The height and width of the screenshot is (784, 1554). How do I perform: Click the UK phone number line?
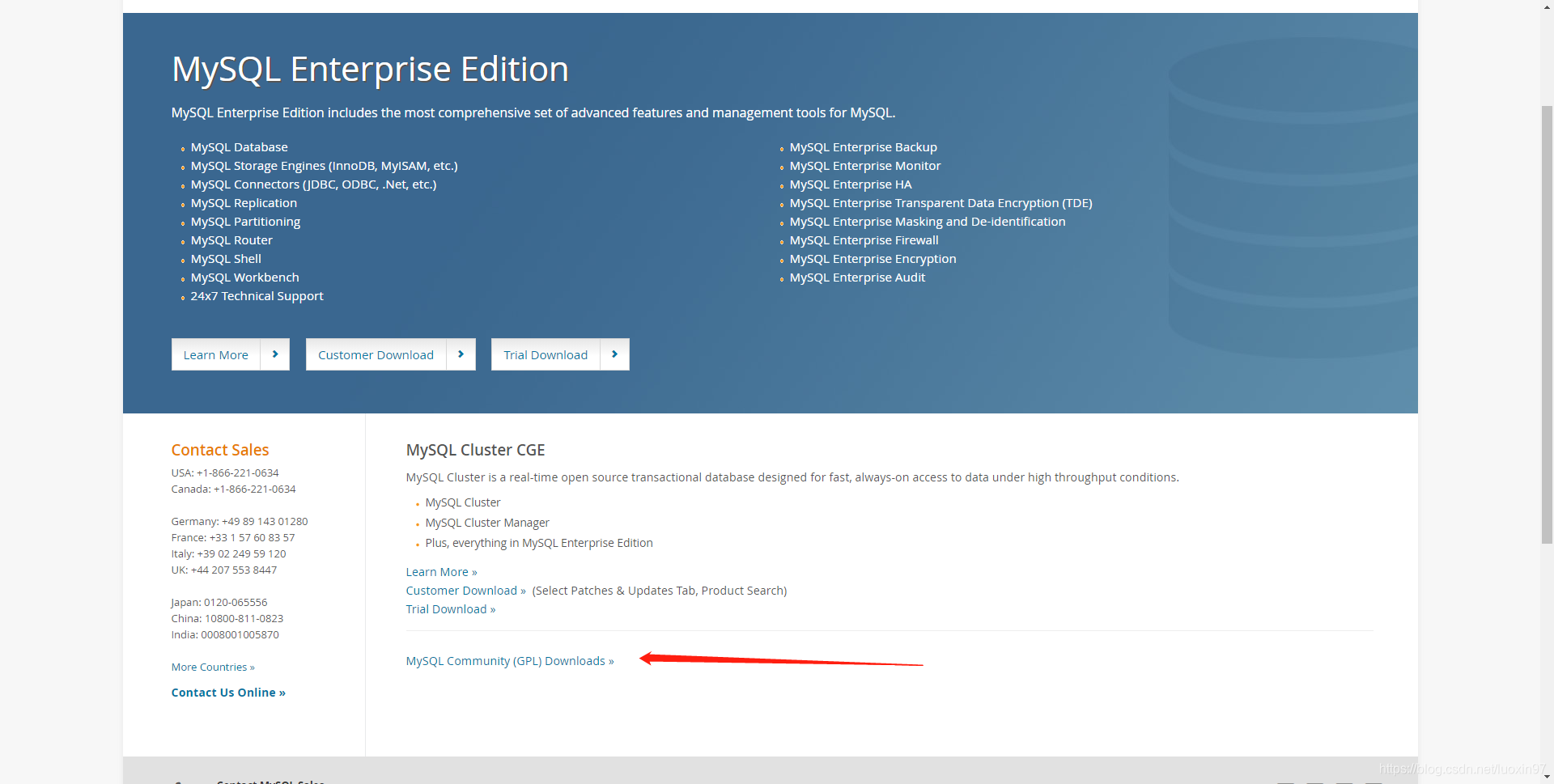(224, 570)
